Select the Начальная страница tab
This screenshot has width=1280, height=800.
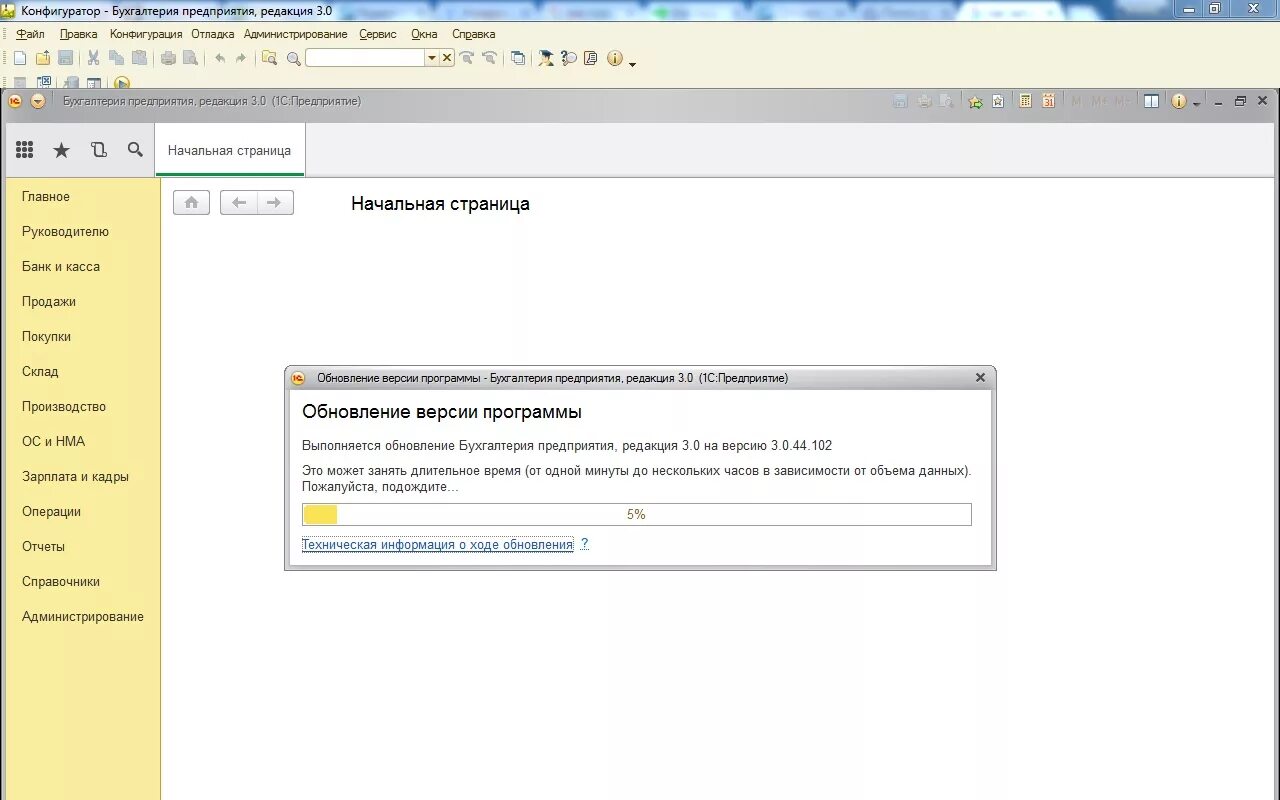[230, 150]
